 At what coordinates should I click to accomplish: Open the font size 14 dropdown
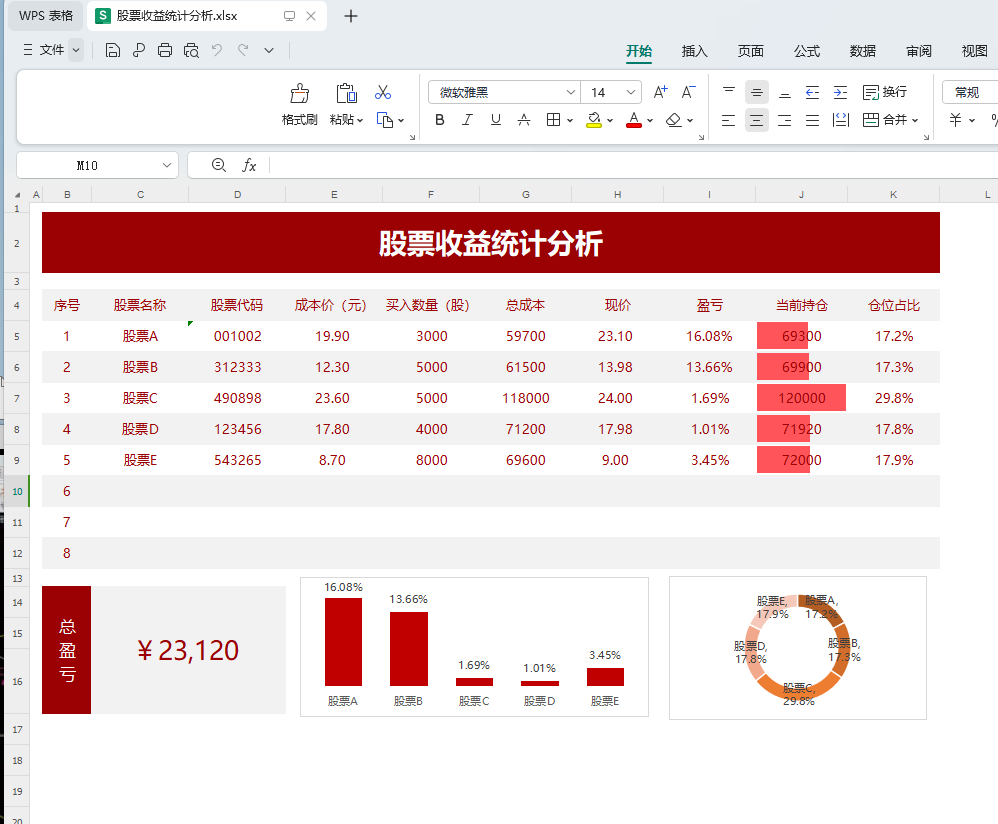(629, 91)
